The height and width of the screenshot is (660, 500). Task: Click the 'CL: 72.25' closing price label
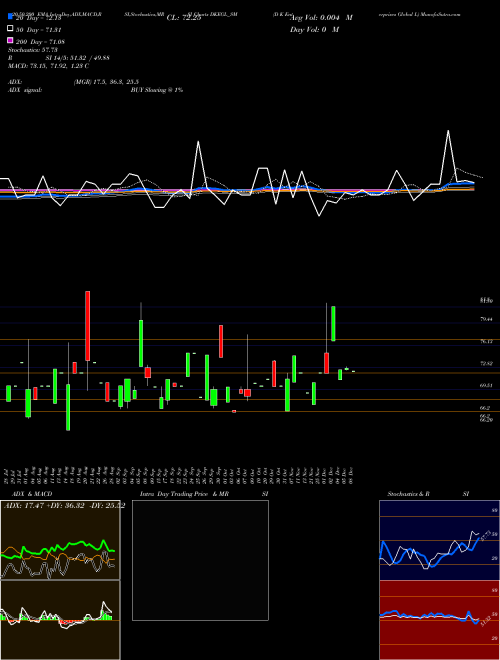coord(184,18)
